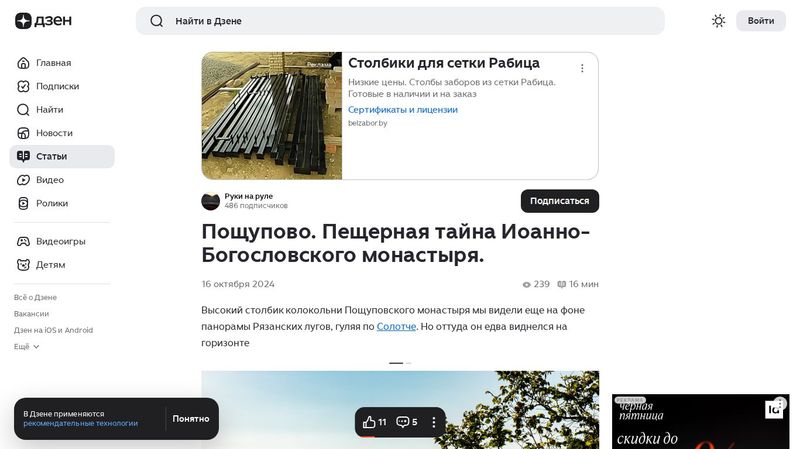
Task: Like the article with thumbs-up icon
Action: (375, 422)
